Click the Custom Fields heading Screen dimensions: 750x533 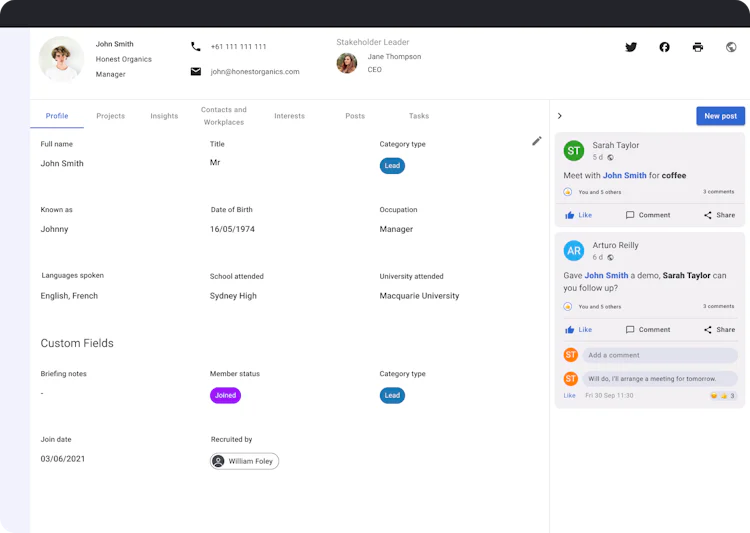pyautogui.click(x=77, y=343)
